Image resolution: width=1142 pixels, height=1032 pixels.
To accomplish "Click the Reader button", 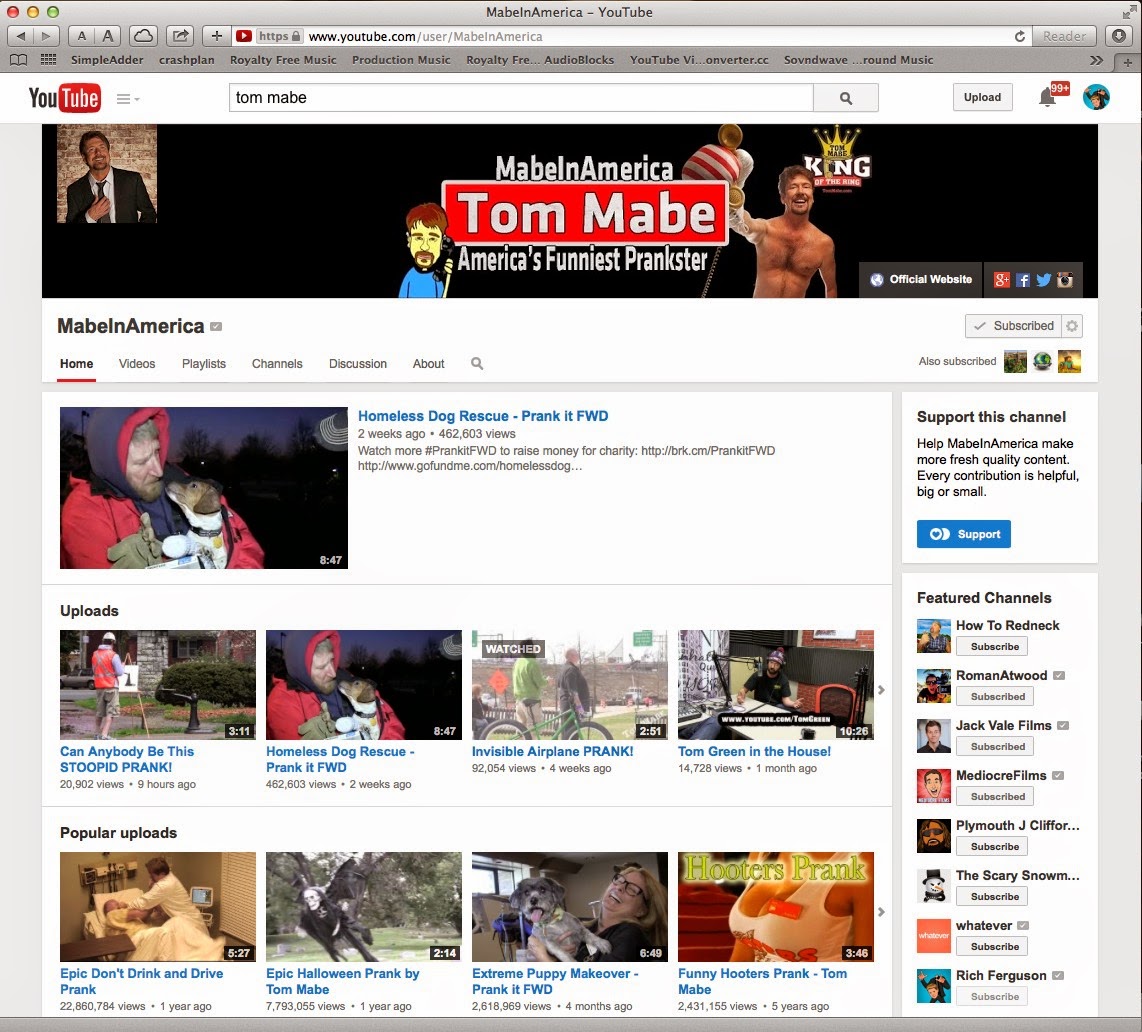I will [x=1064, y=36].
